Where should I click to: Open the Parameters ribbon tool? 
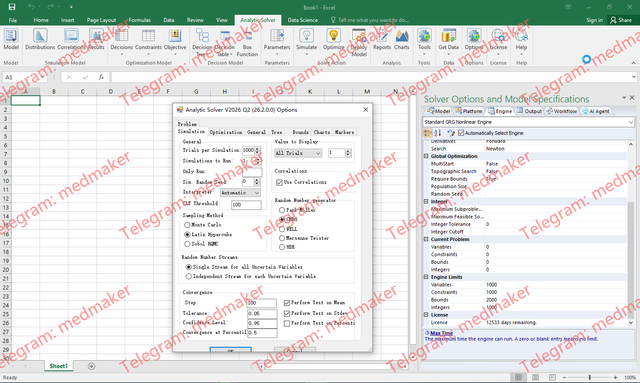[x=277, y=36]
